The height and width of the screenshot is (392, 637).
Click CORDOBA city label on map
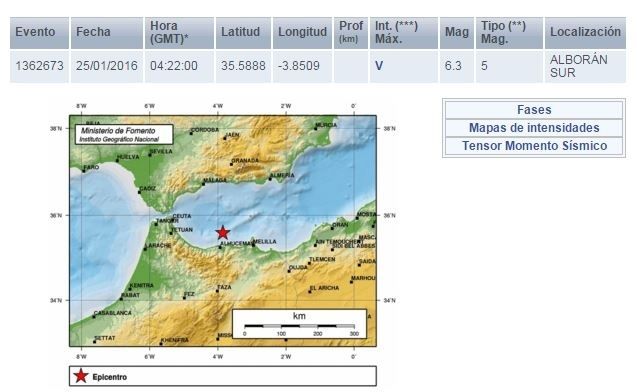tap(205, 130)
